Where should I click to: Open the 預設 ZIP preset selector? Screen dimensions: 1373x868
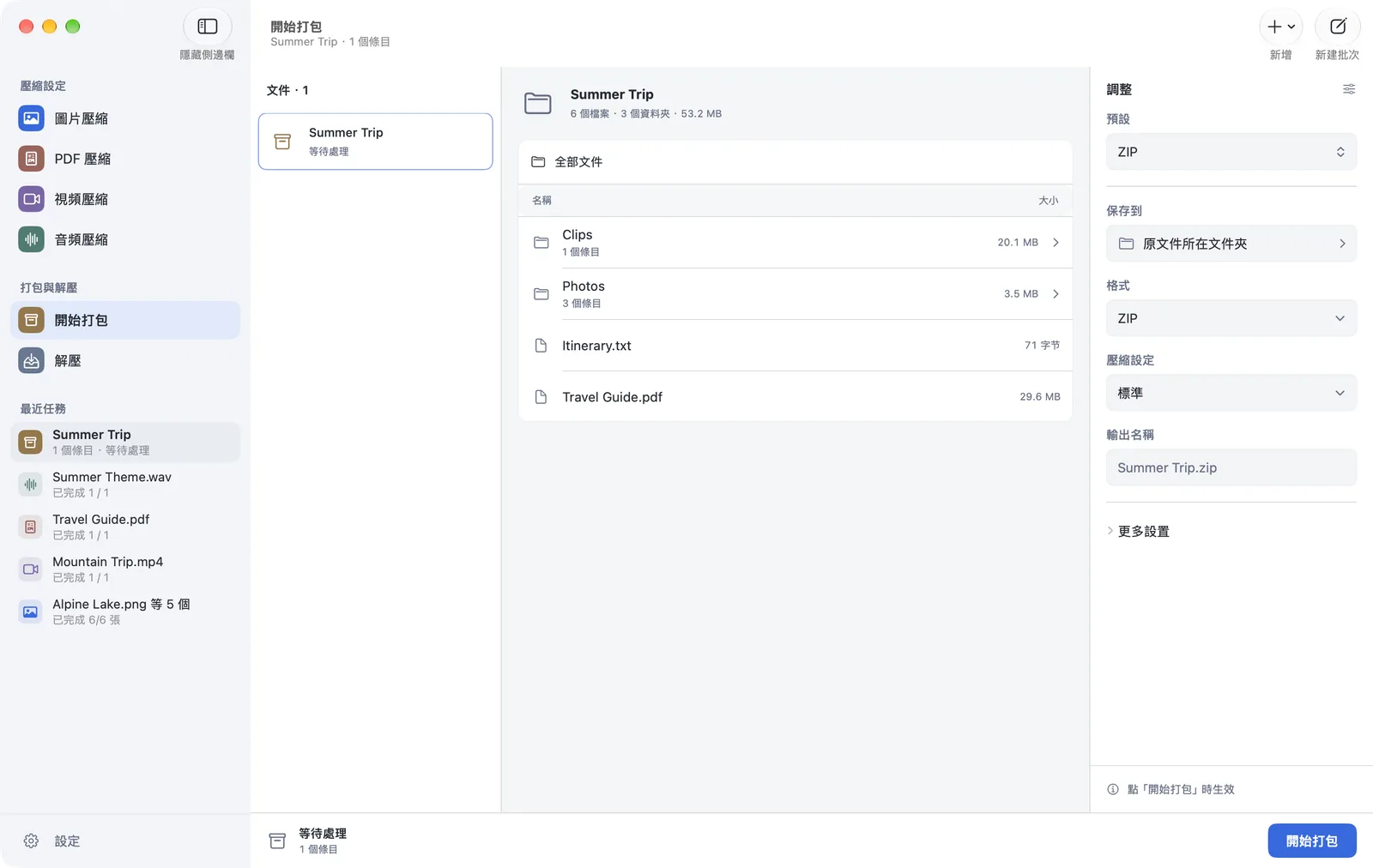(1231, 152)
